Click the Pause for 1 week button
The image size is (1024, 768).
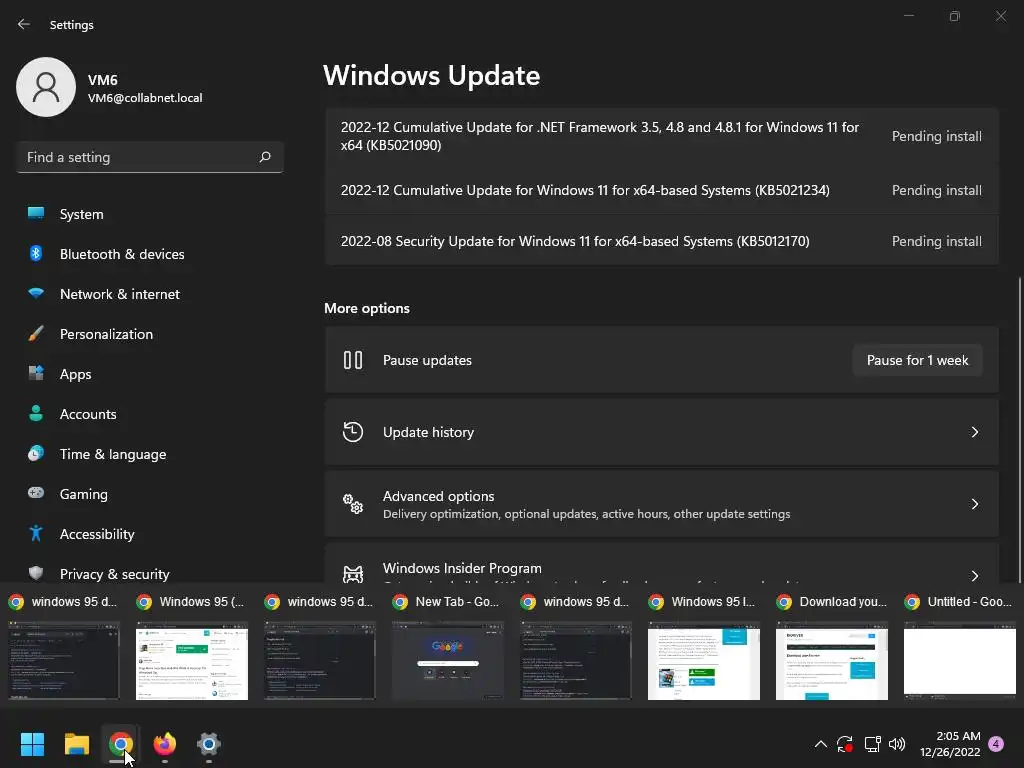coord(917,360)
